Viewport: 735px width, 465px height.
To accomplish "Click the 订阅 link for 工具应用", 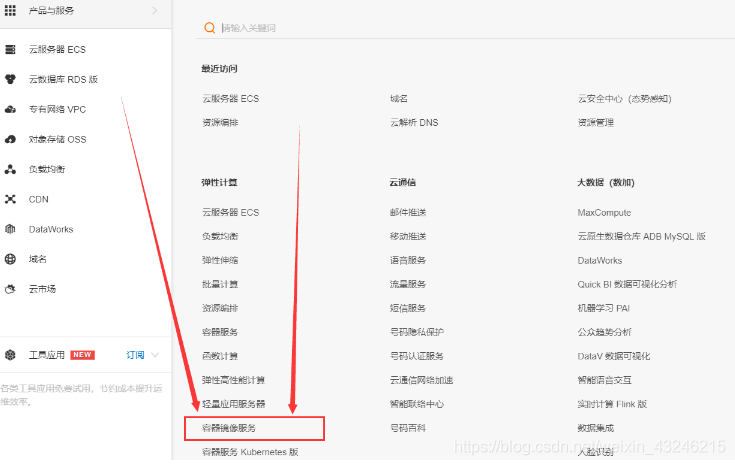I will [x=135, y=355].
